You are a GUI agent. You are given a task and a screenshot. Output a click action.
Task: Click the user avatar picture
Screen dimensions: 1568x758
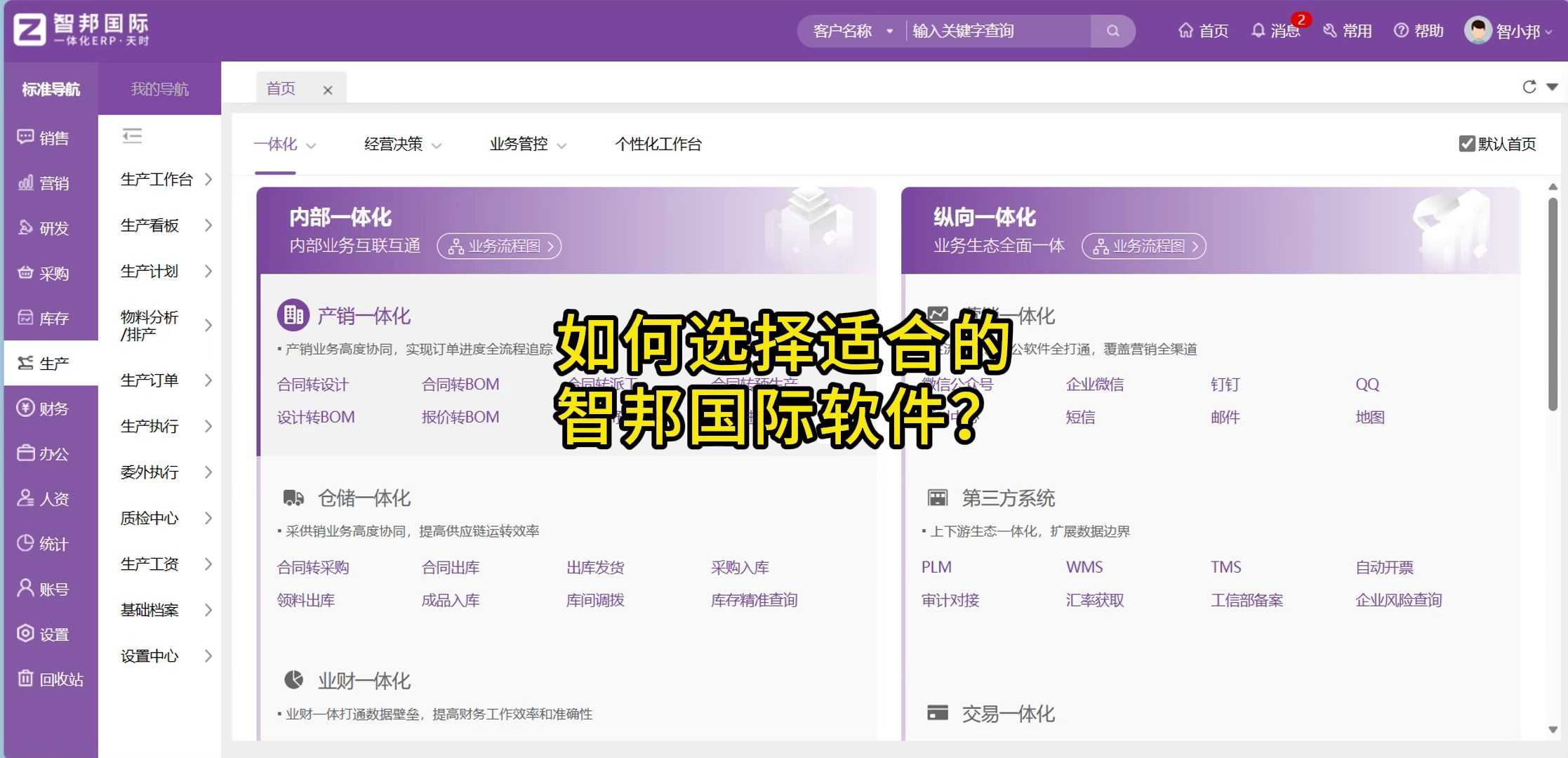[1477, 30]
